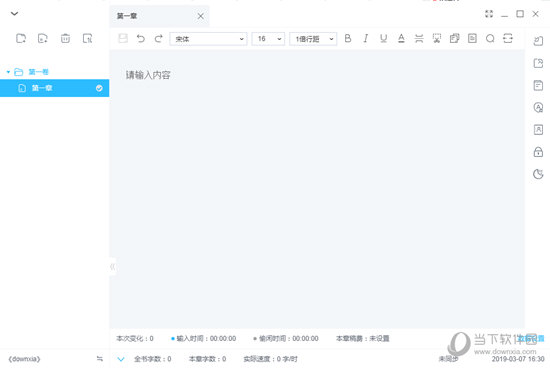Click the trash delete icon in sidebar
This screenshot has height=368, width=550.
pos(65,38)
